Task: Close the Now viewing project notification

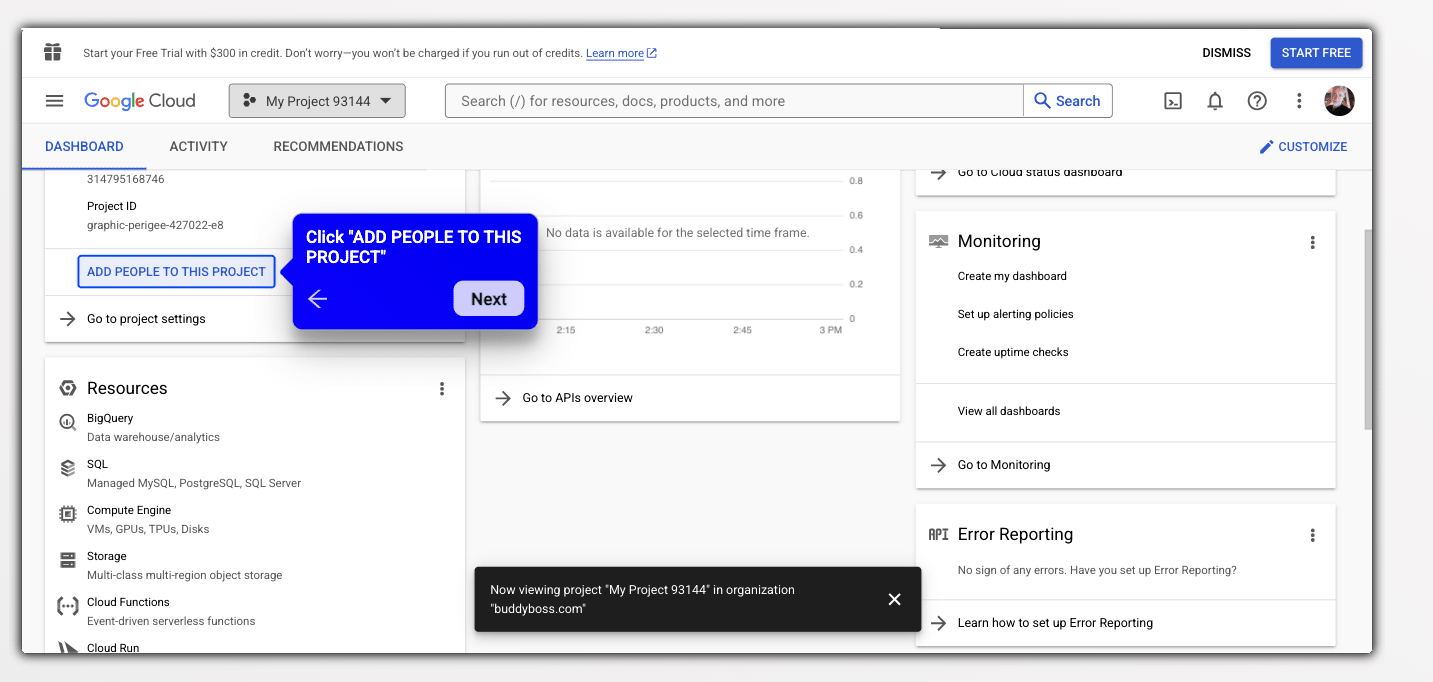Action: (894, 599)
